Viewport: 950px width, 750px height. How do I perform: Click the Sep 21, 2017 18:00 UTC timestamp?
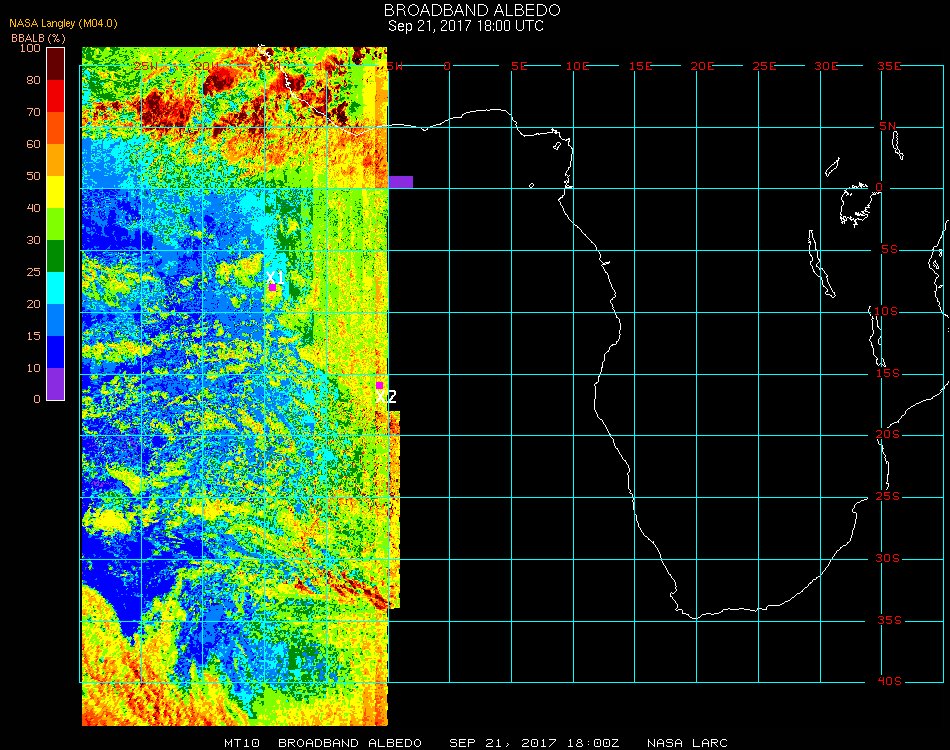pyautogui.click(x=466, y=26)
